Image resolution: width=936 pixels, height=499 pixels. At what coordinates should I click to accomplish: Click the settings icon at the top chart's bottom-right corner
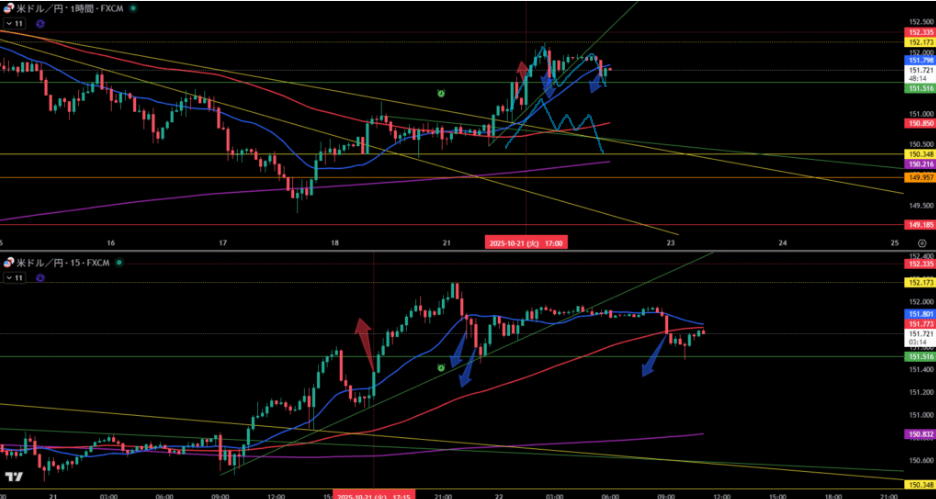919,242
